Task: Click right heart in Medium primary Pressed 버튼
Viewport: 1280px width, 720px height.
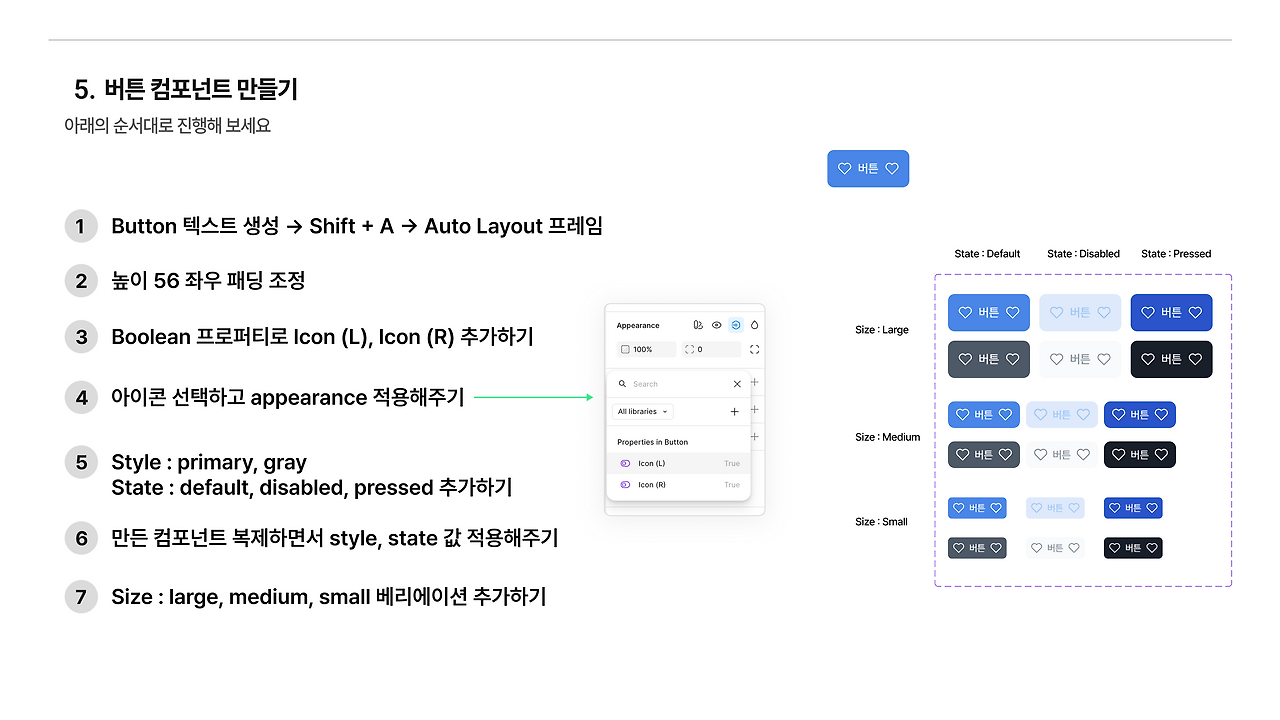Action: (1162, 415)
